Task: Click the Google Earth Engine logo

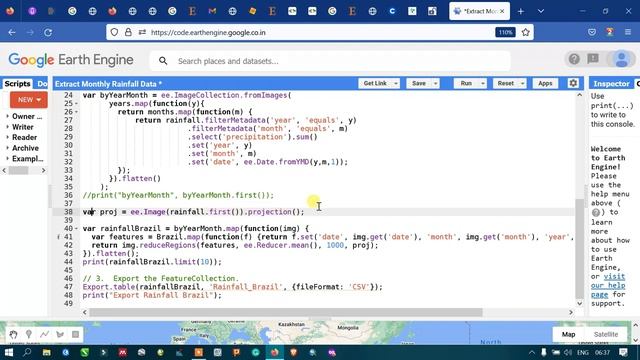Action: (71, 60)
